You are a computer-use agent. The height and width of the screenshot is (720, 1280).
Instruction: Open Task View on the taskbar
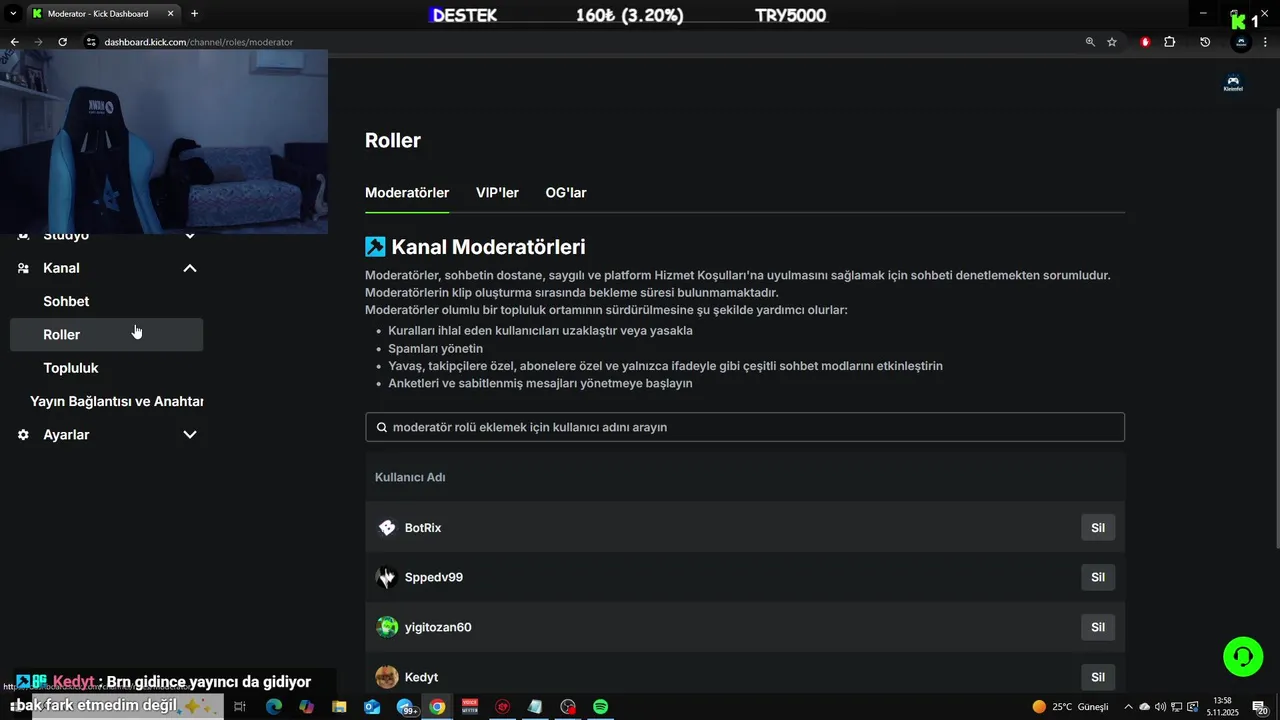pos(240,706)
